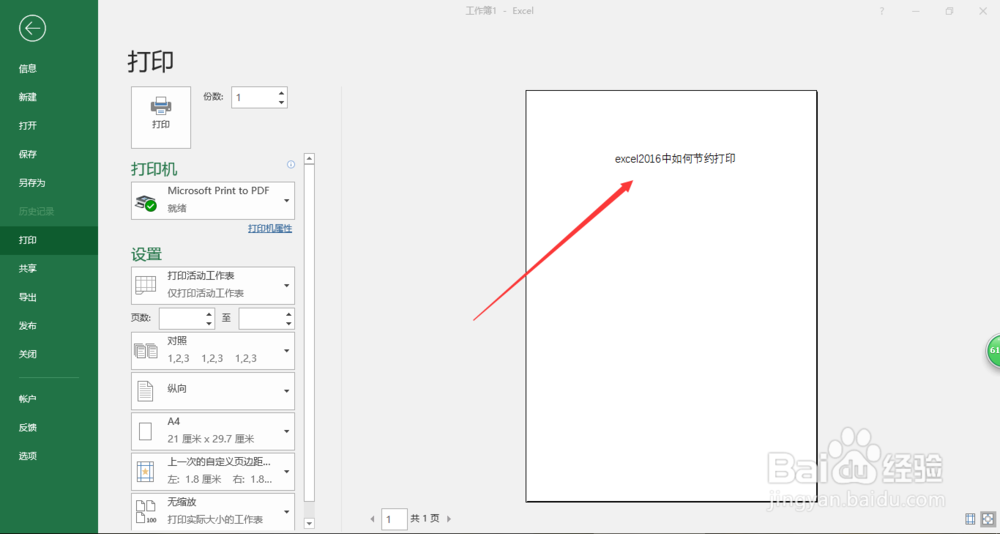Click the margins icon with star
The width and height of the screenshot is (1000, 534).
click(145, 472)
